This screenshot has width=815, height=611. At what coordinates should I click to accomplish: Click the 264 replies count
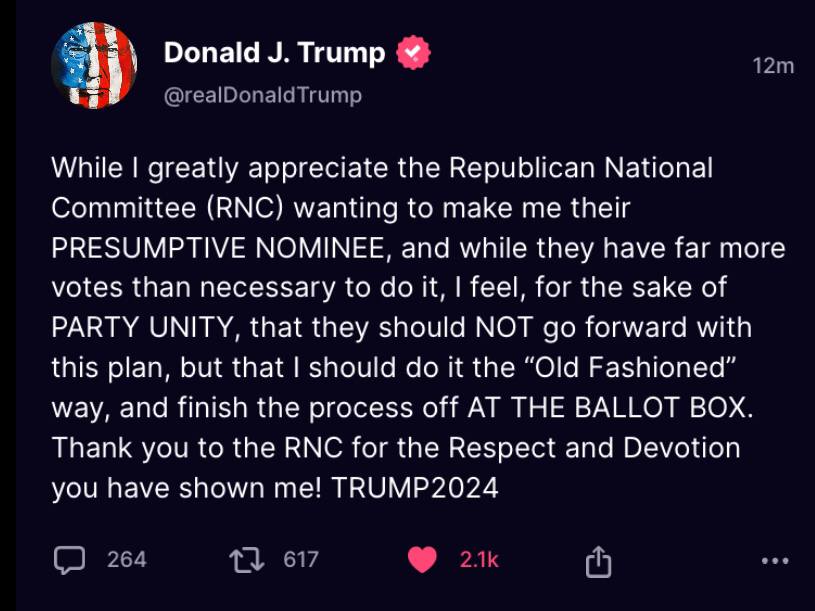click(x=127, y=560)
